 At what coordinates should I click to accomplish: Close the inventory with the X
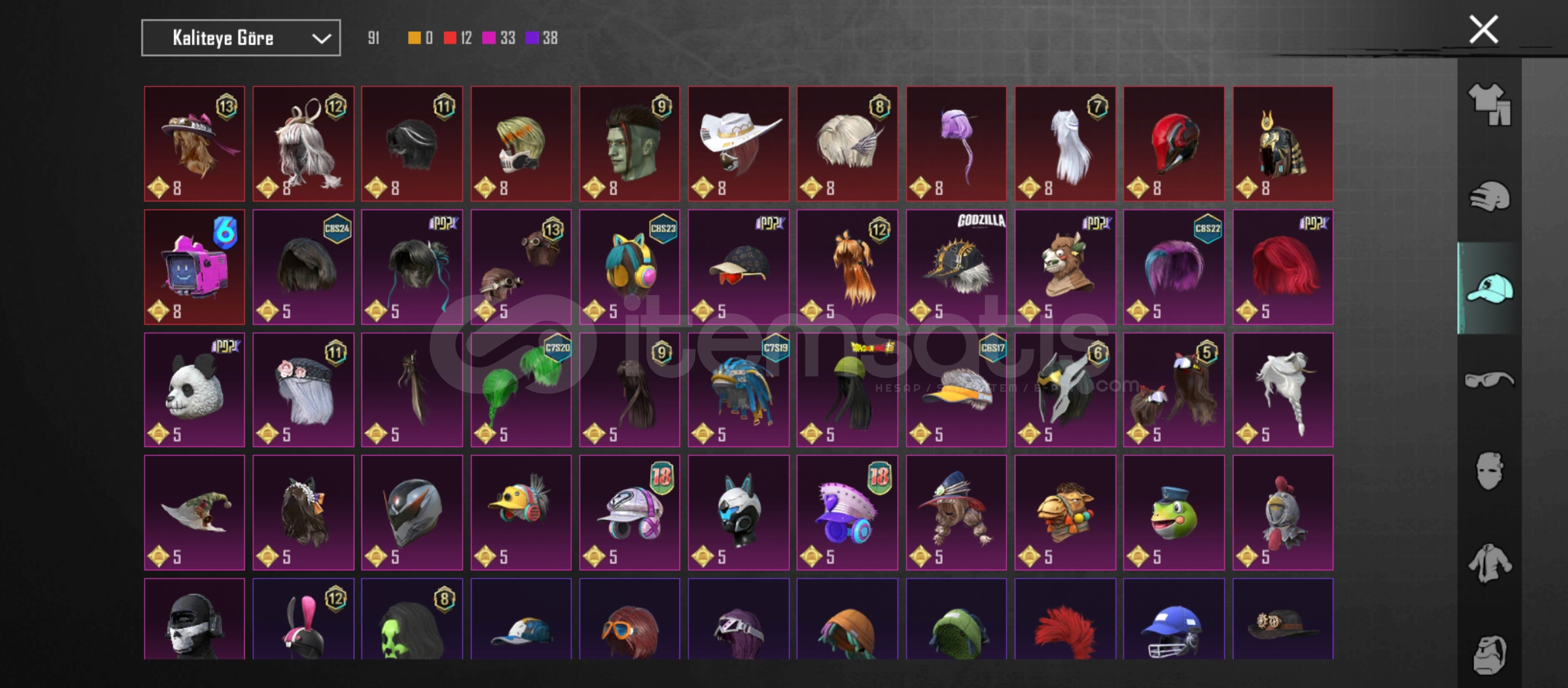tap(1483, 30)
